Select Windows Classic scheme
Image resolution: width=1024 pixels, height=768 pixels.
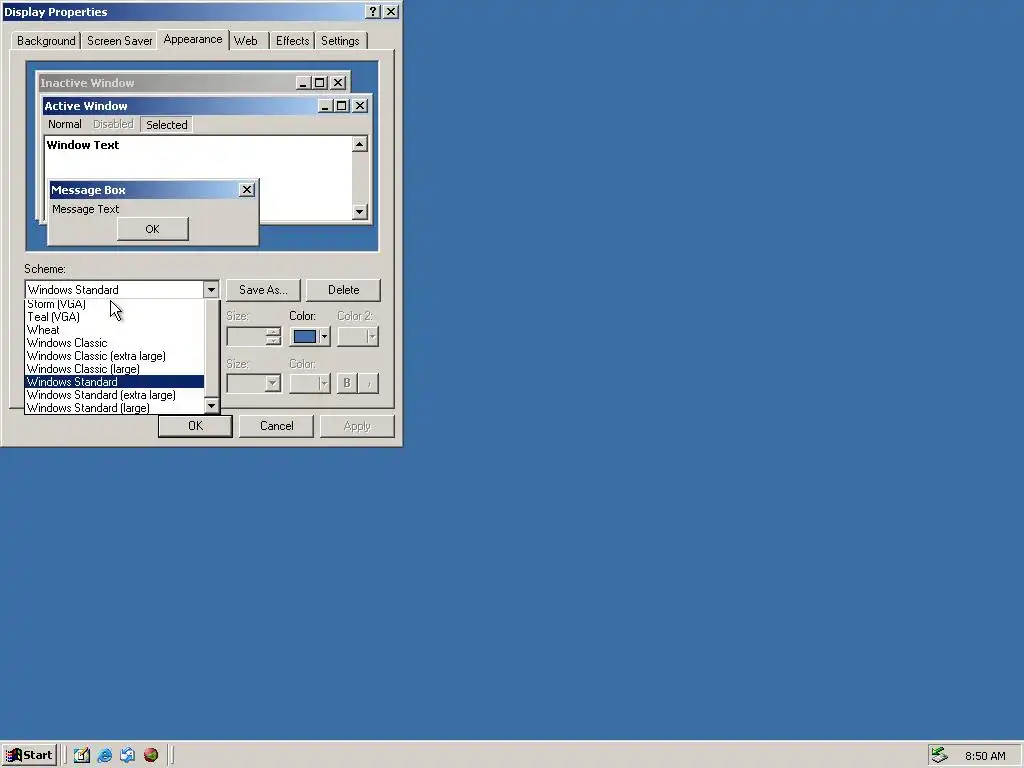tap(114, 343)
